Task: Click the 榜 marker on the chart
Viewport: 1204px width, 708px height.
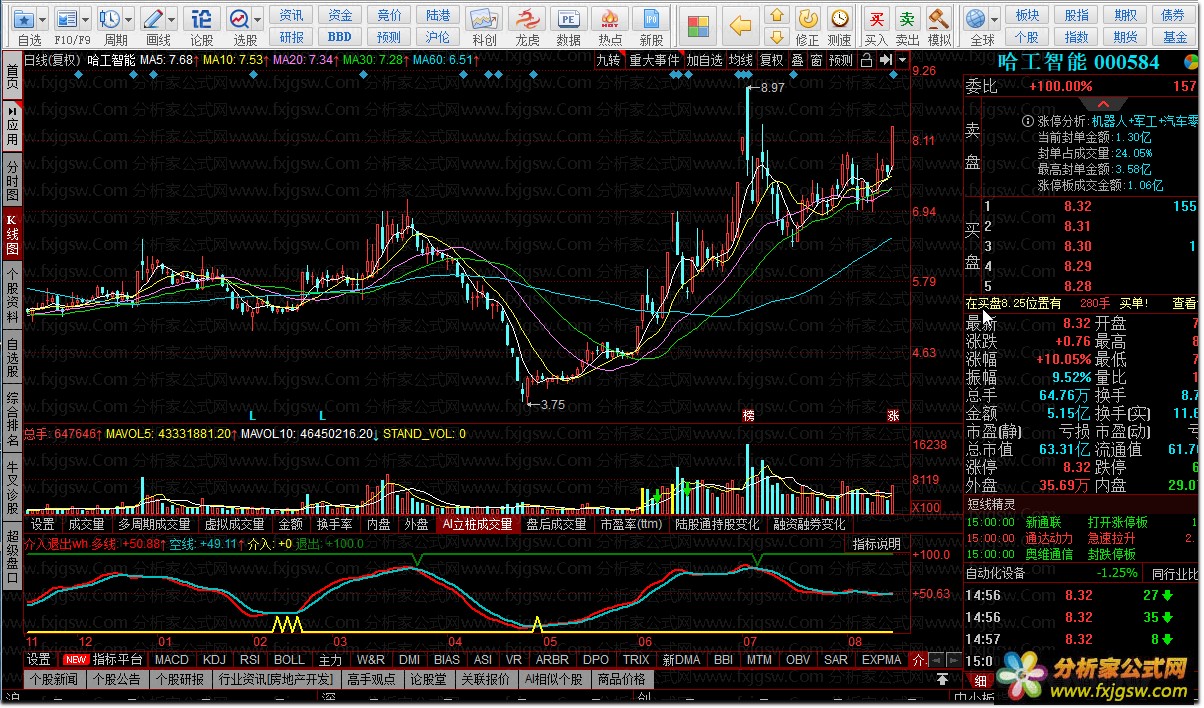Action: click(x=747, y=415)
